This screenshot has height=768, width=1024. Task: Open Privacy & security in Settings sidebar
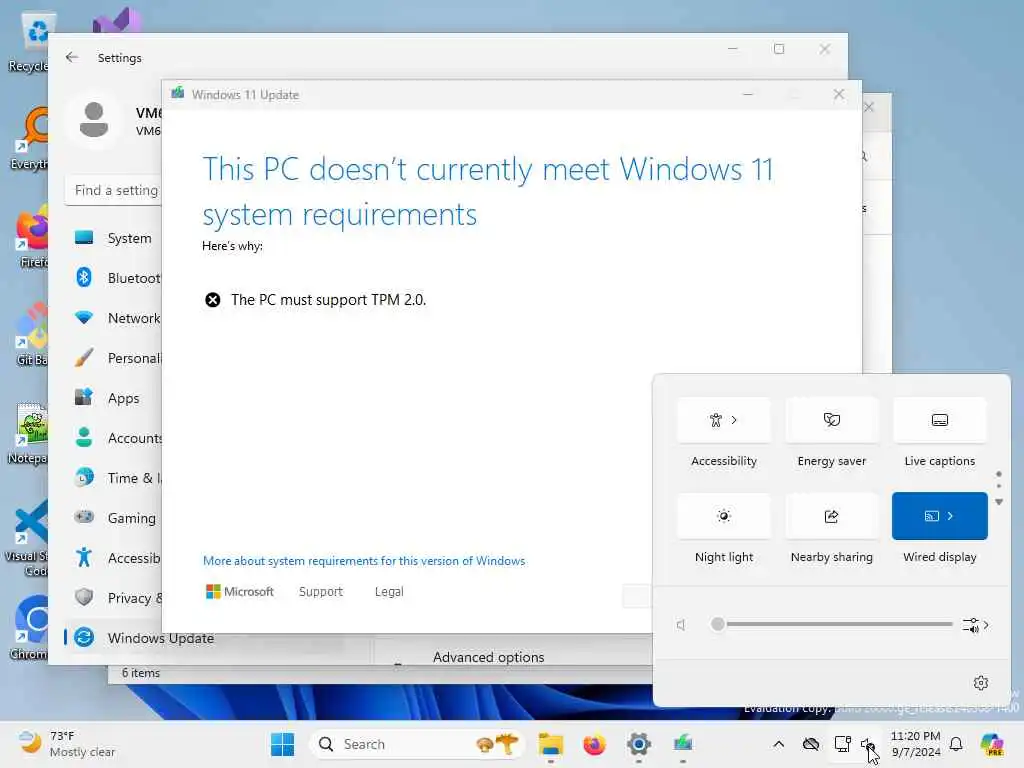114,598
